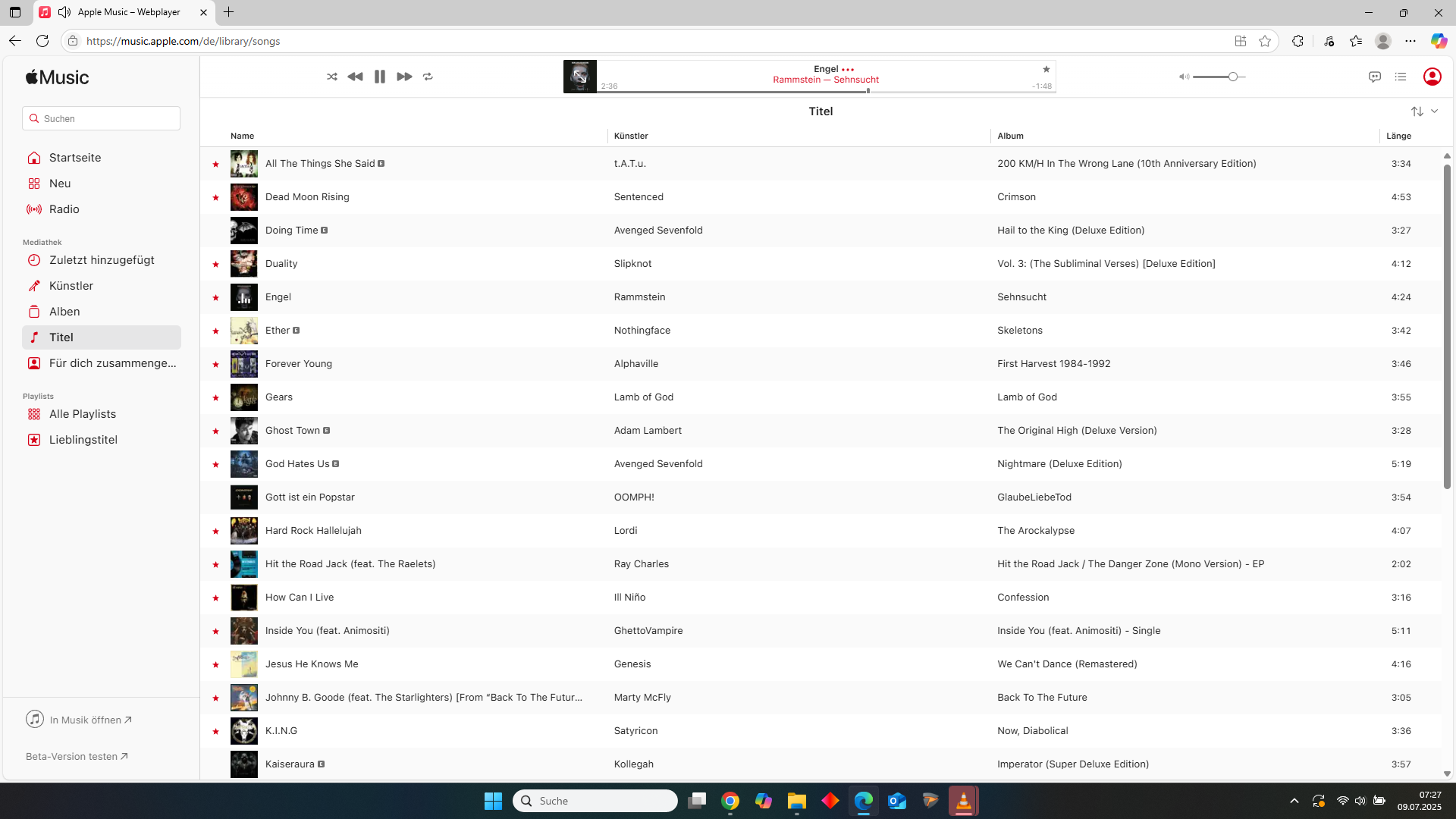Toggle favorite star for K.I.N.G

(215, 731)
